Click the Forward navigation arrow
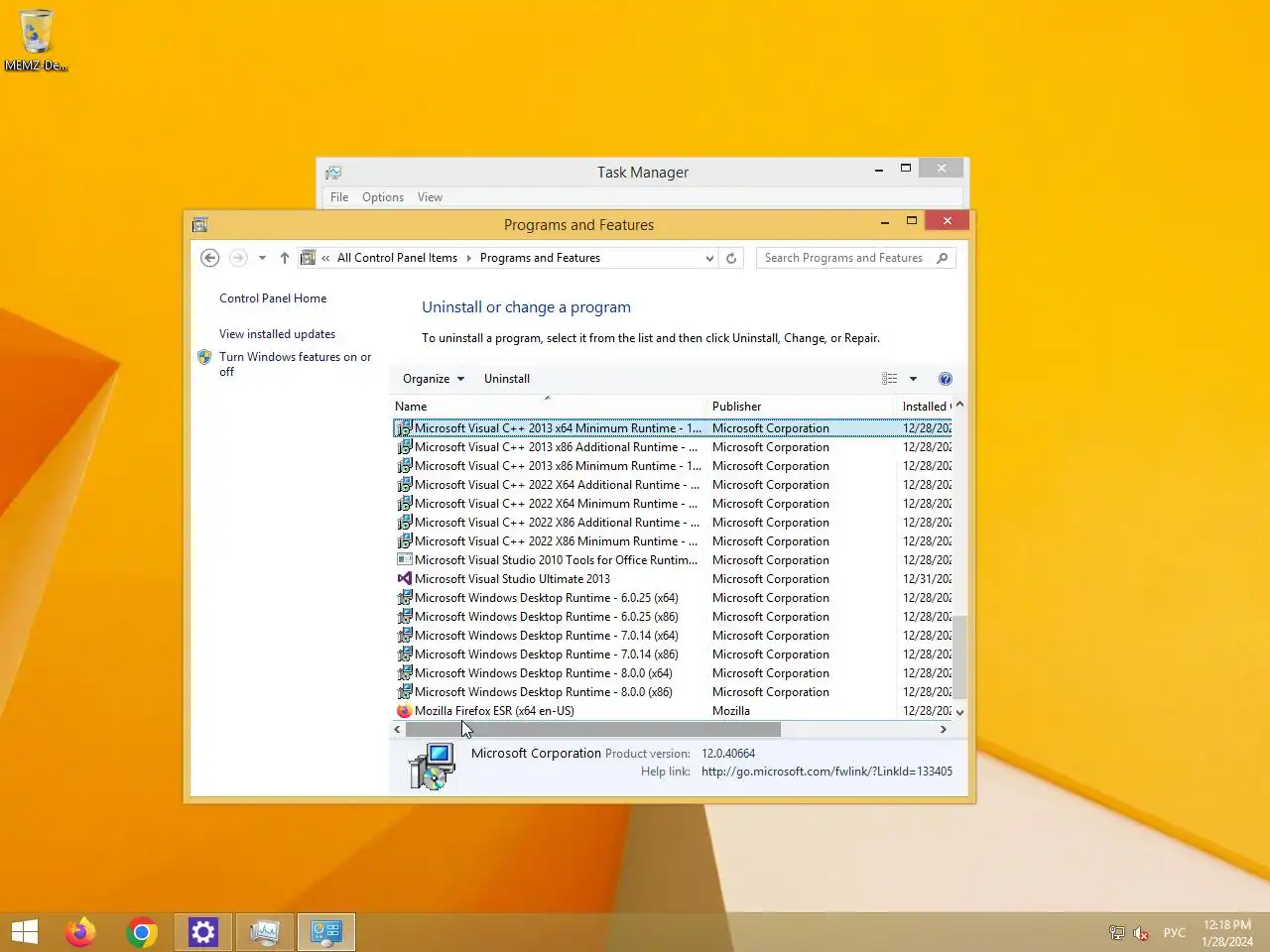1270x952 pixels. pyautogui.click(x=238, y=258)
